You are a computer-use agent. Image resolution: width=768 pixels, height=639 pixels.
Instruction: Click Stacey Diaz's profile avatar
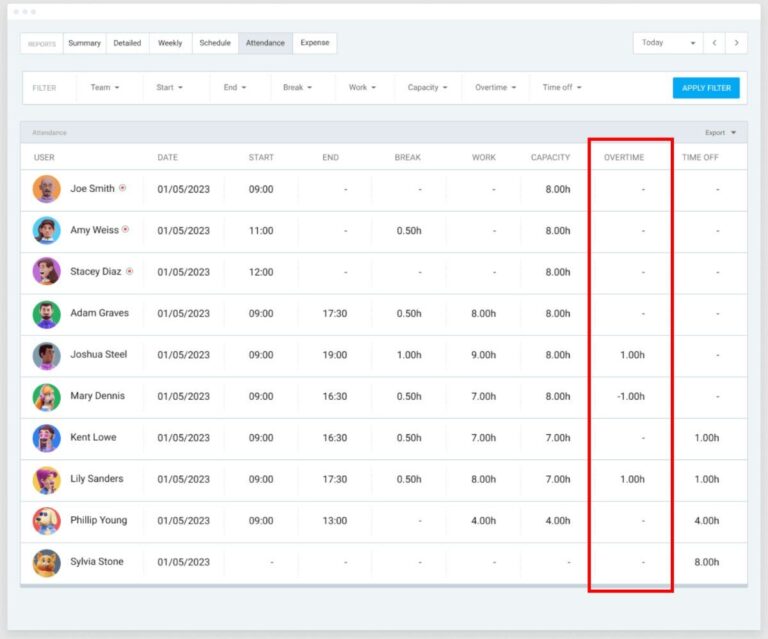[x=46, y=272]
